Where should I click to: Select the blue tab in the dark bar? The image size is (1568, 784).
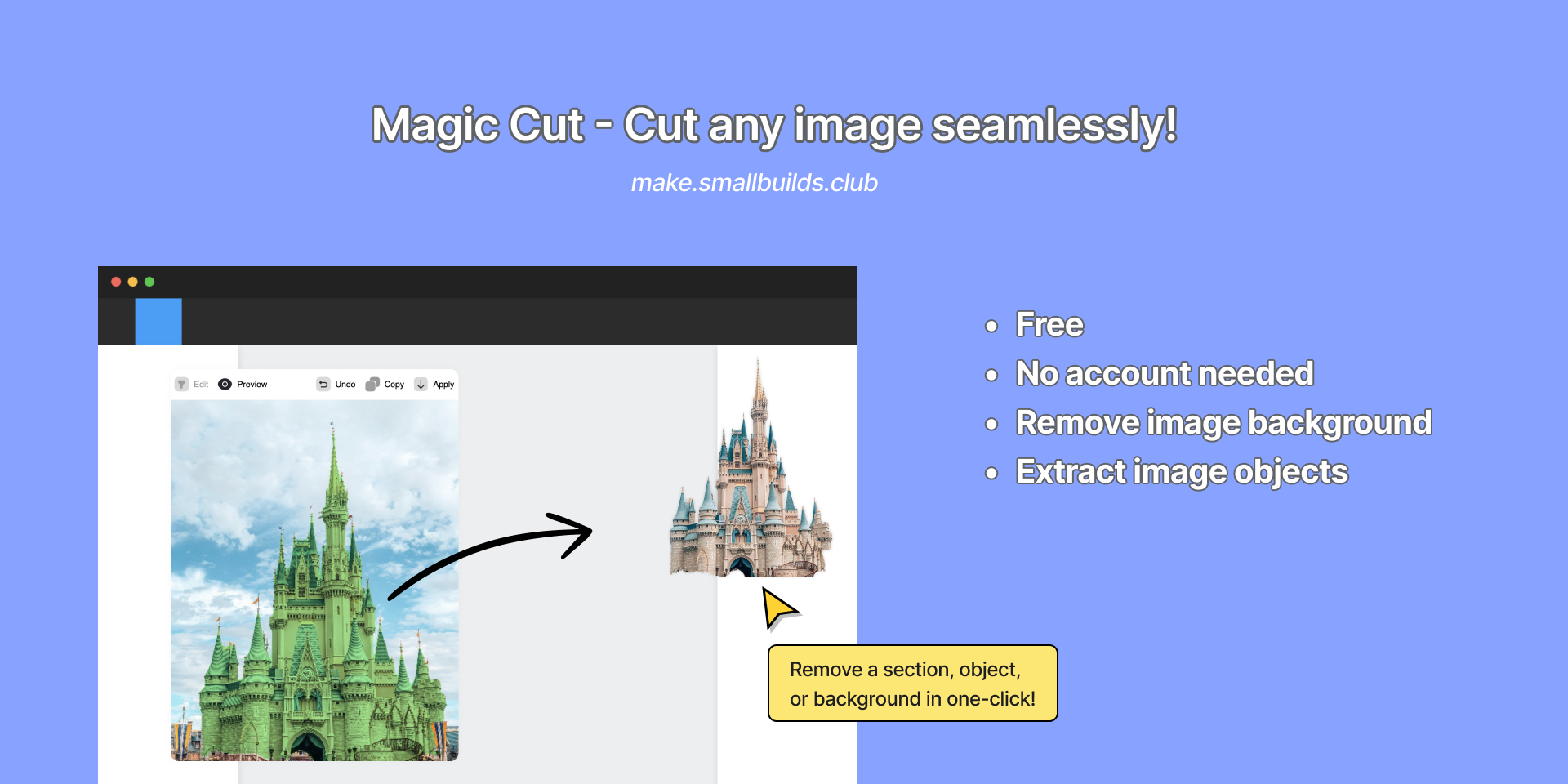(x=158, y=322)
